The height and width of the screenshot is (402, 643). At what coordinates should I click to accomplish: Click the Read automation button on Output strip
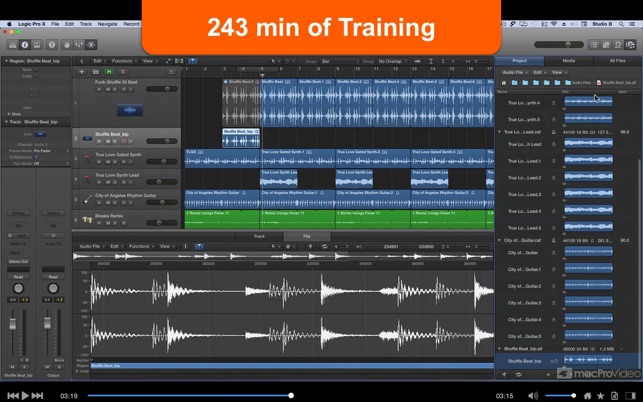click(53, 277)
